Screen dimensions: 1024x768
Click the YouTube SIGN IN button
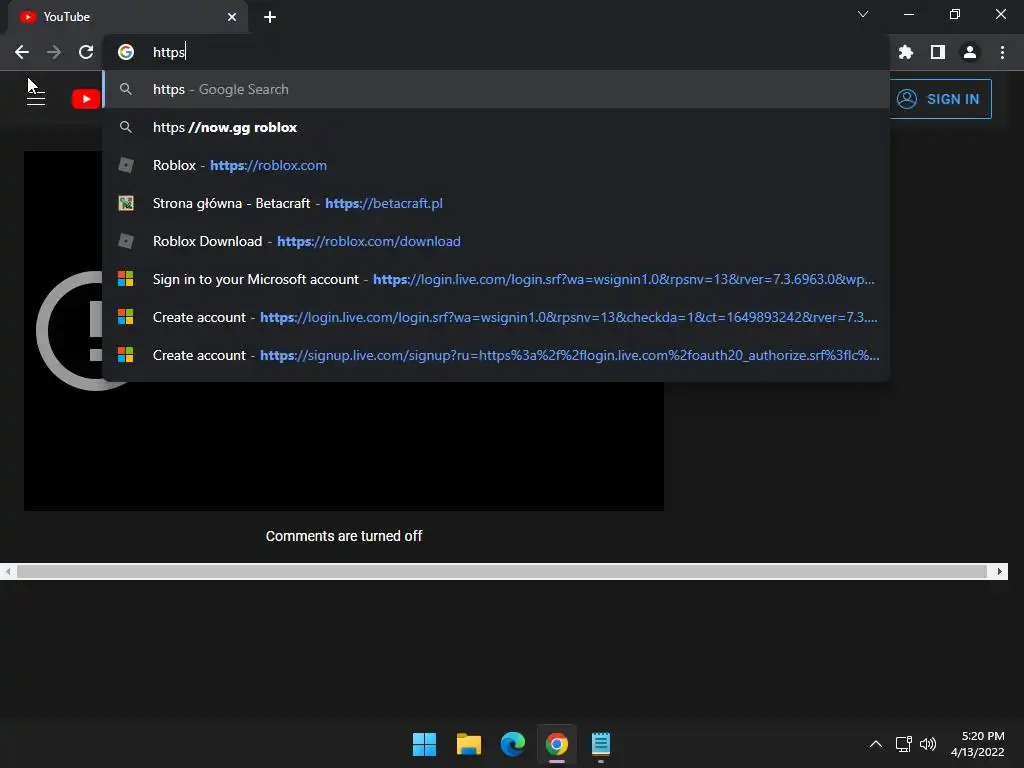(x=940, y=99)
